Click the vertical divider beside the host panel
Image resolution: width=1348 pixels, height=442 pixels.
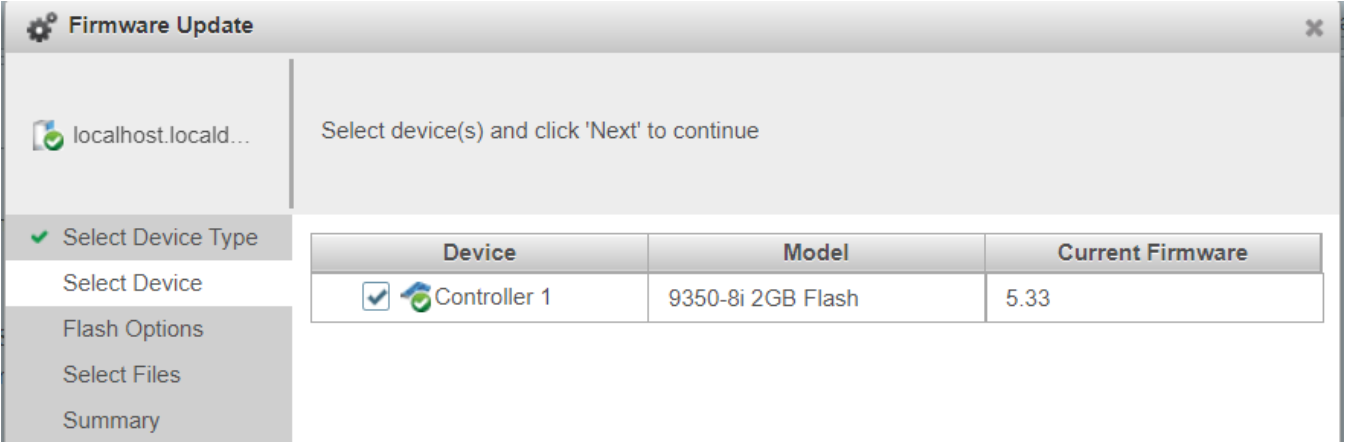(291, 132)
